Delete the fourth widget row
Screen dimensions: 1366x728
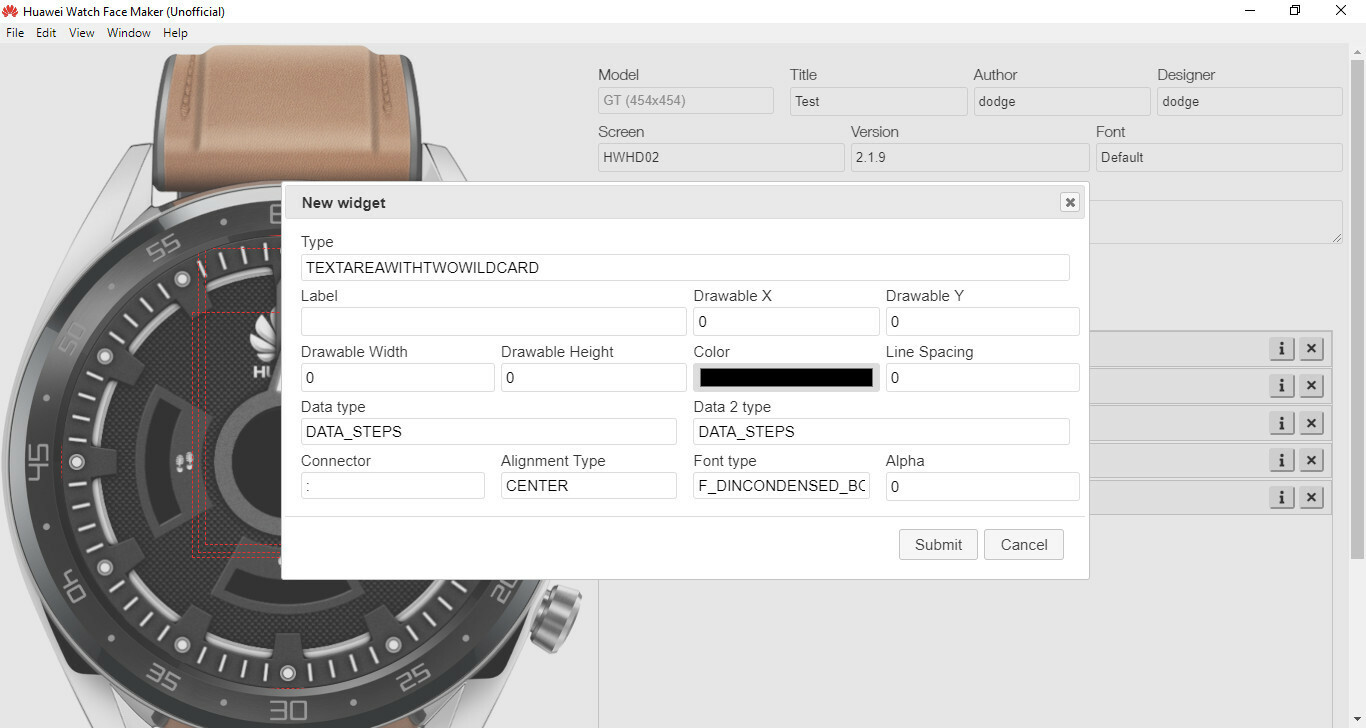point(1312,460)
